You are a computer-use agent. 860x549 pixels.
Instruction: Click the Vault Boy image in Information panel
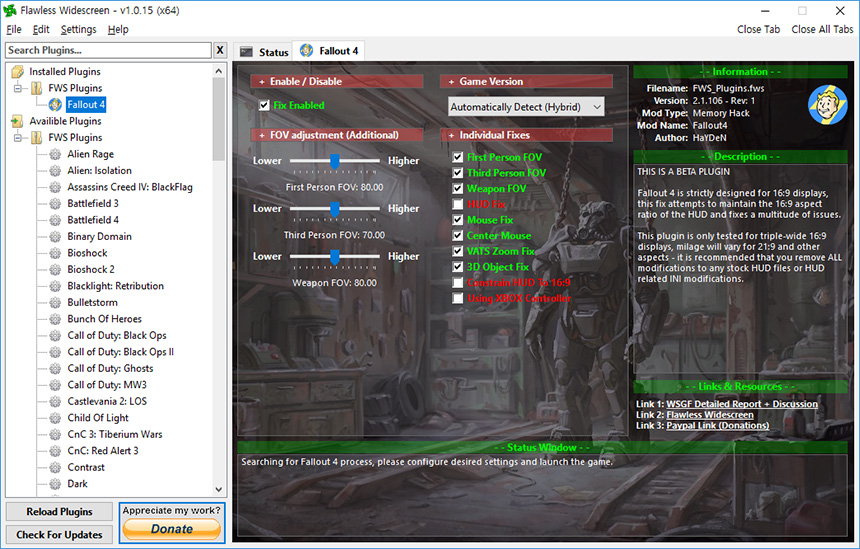pos(828,104)
